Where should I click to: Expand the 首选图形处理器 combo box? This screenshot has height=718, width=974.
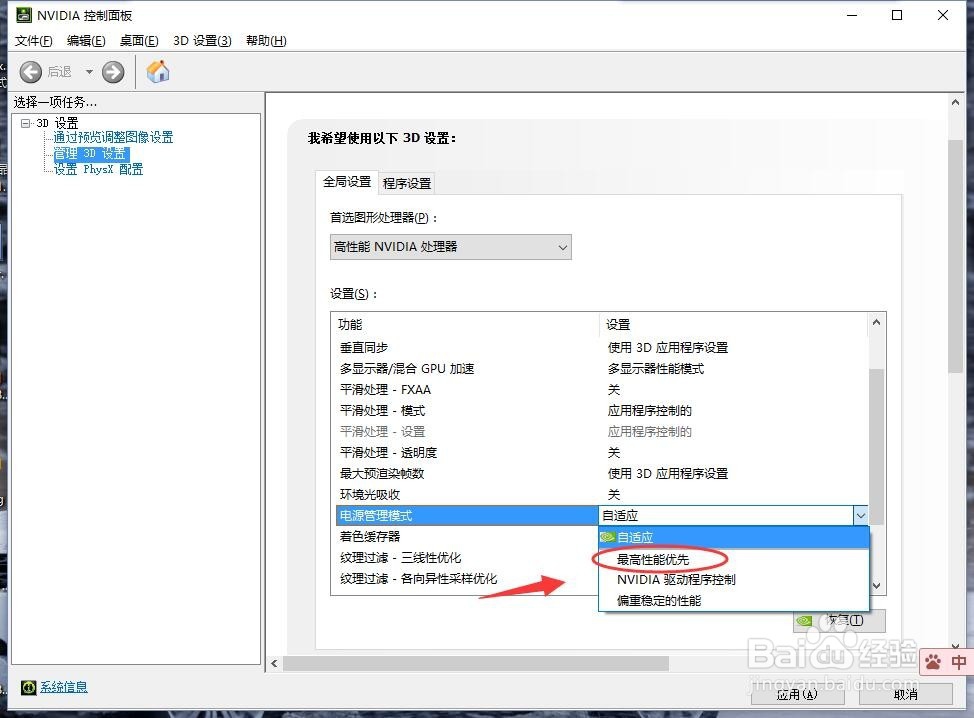pos(563,247)
